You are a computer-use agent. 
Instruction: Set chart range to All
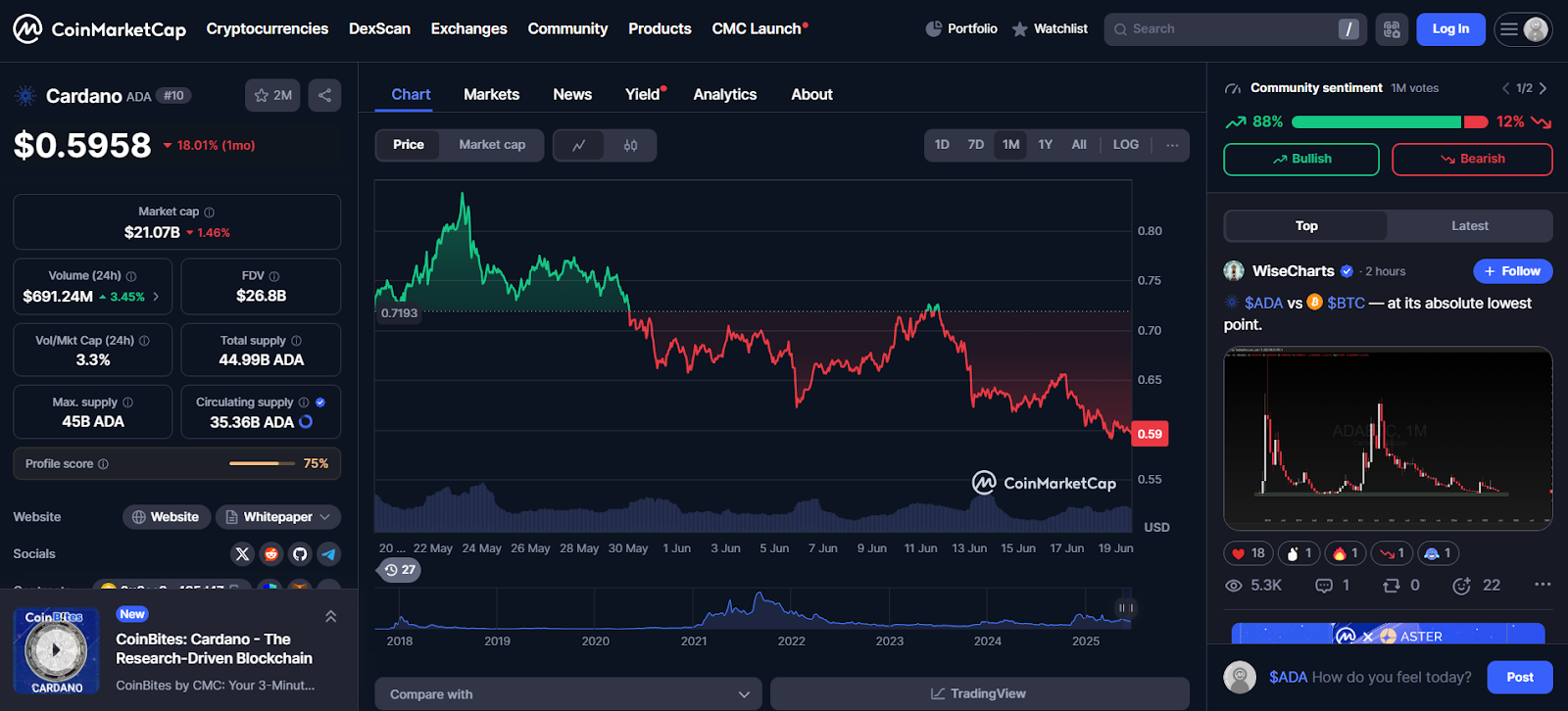point(1079,145)
